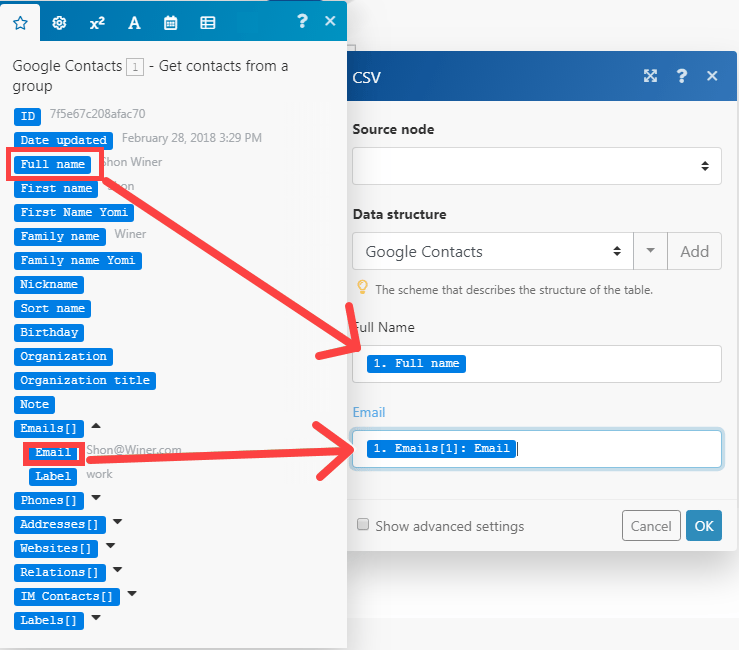Select the Relations[] array pill
The width and height of the screenshot is (739, 650).
click(60, 573)
